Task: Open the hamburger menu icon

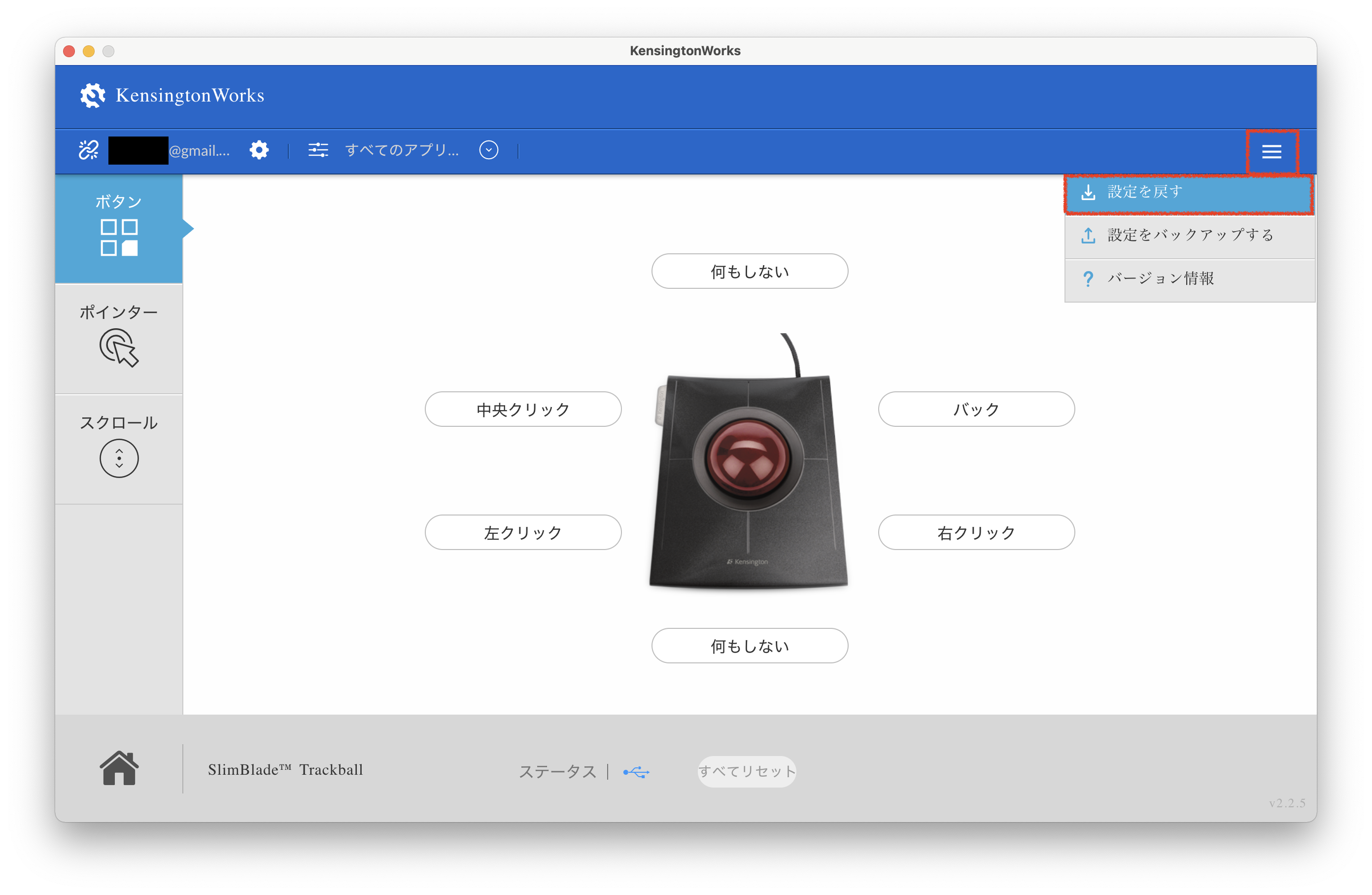Action: 1271,152
